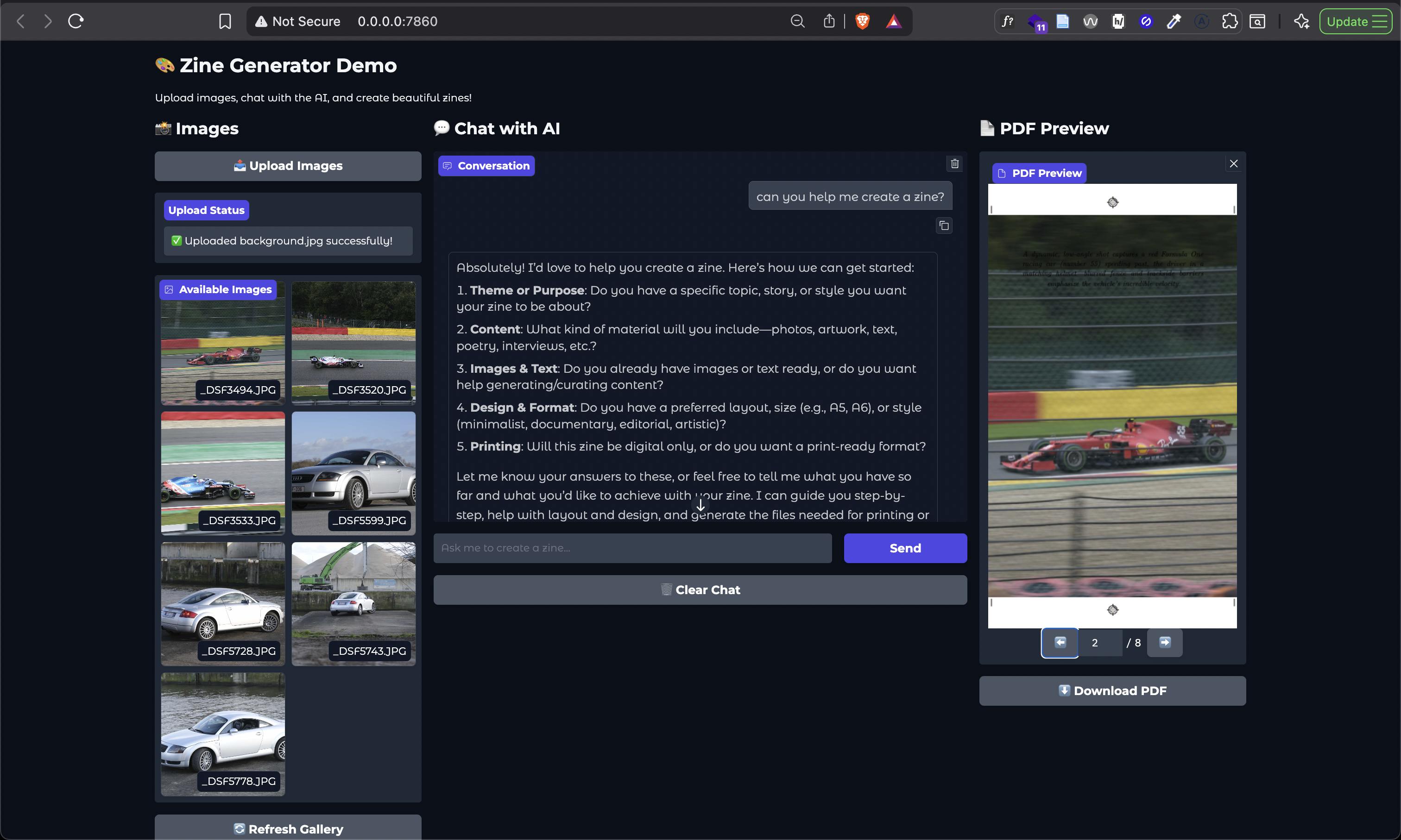Viewport: 1401px width, 840px height.
Task: Close the PDF Preview panel
Action: coord(1233,164)
